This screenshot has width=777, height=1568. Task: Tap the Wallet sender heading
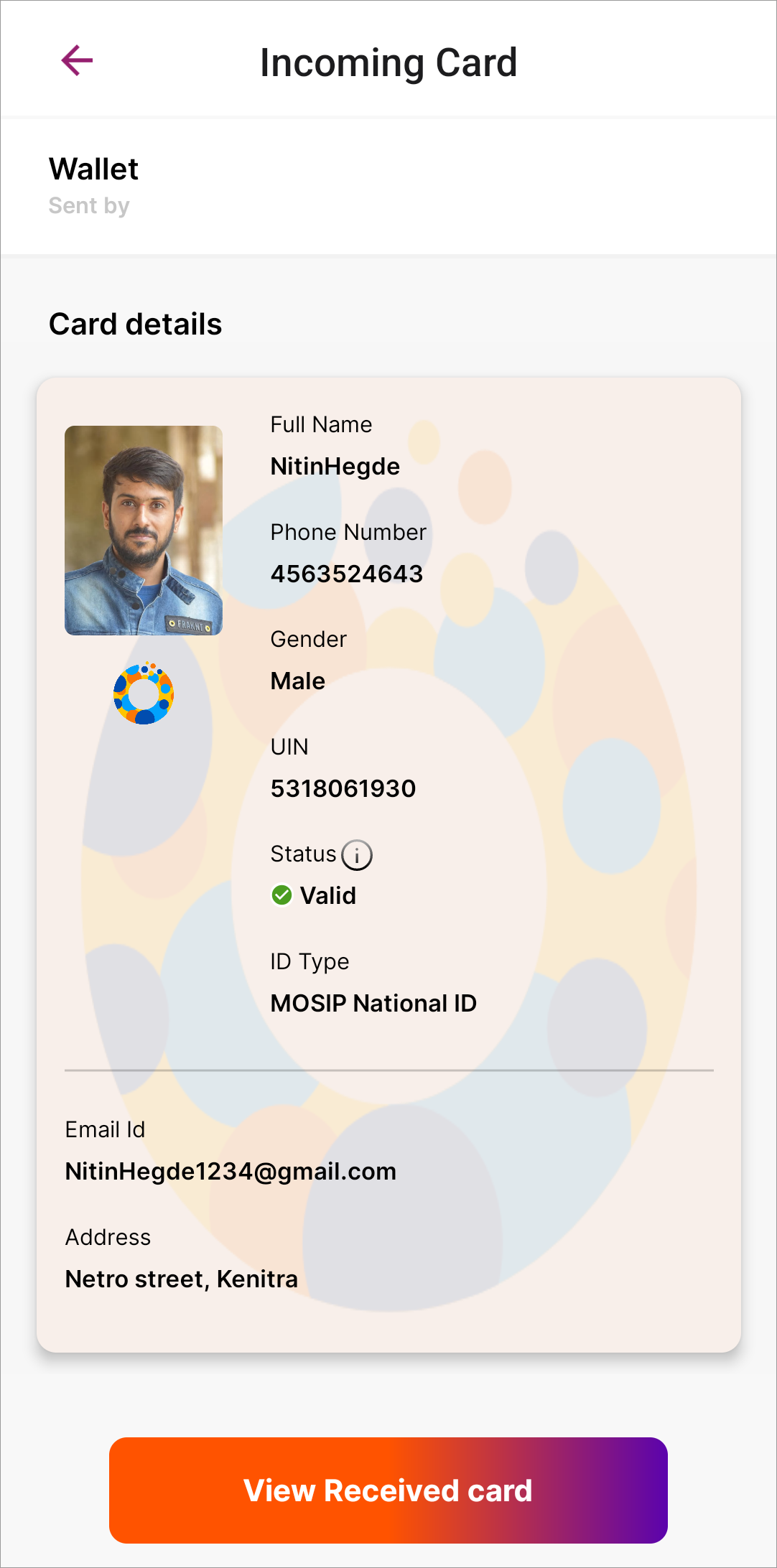coord(94,169)
